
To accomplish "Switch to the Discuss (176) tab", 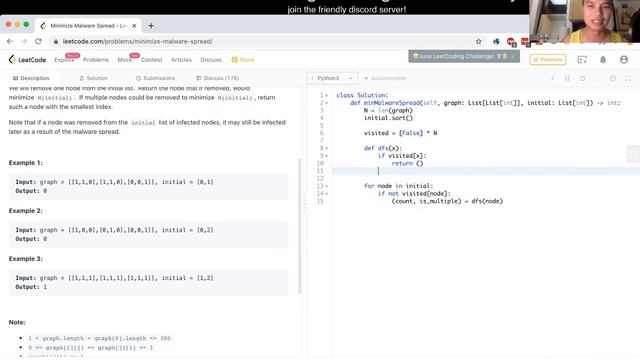I will click(218, 78).
